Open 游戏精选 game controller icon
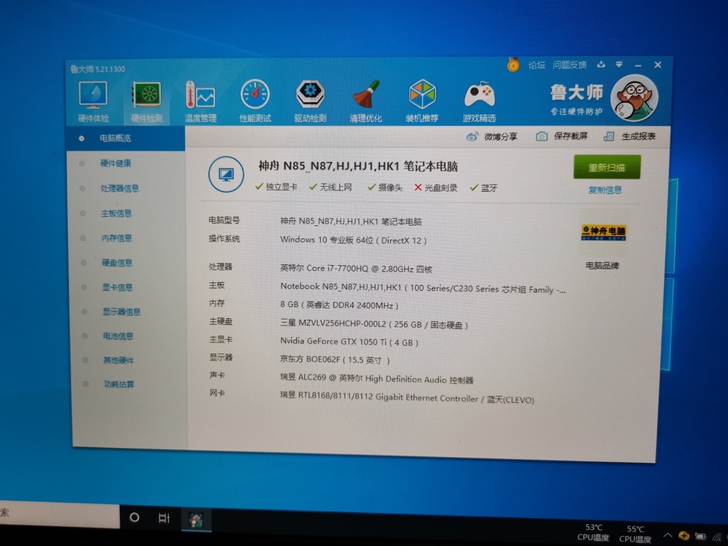The image size is (728, 546). click(479, 102)
